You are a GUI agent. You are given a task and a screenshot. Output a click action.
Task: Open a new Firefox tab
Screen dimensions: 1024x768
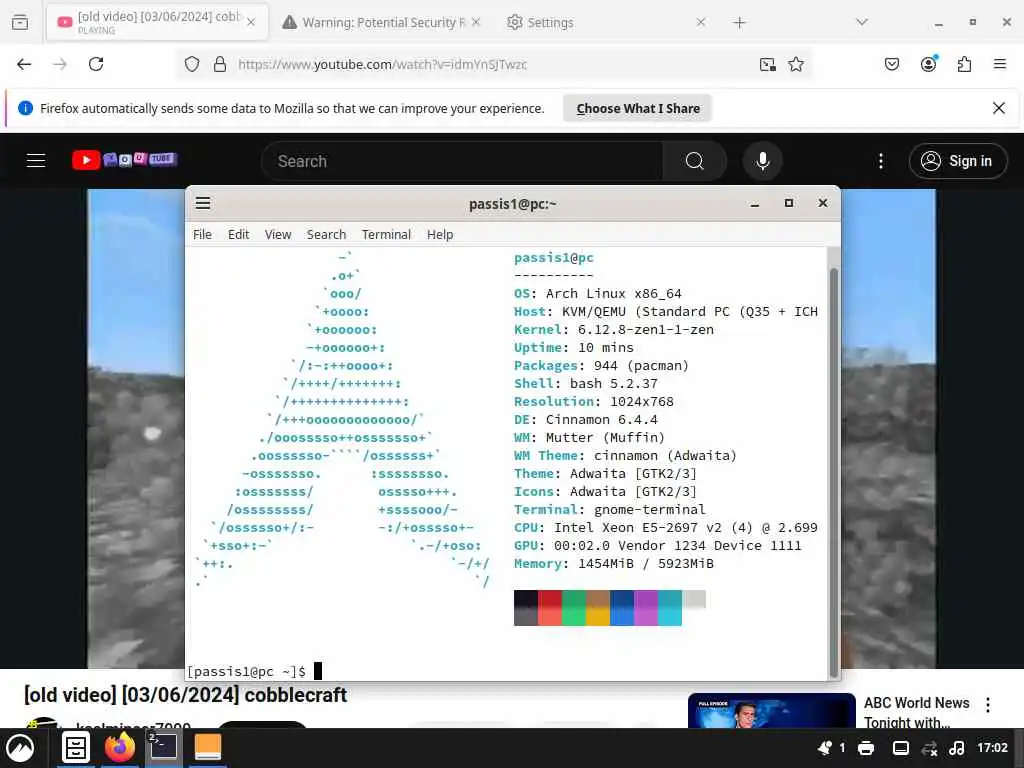click(739, 23)
